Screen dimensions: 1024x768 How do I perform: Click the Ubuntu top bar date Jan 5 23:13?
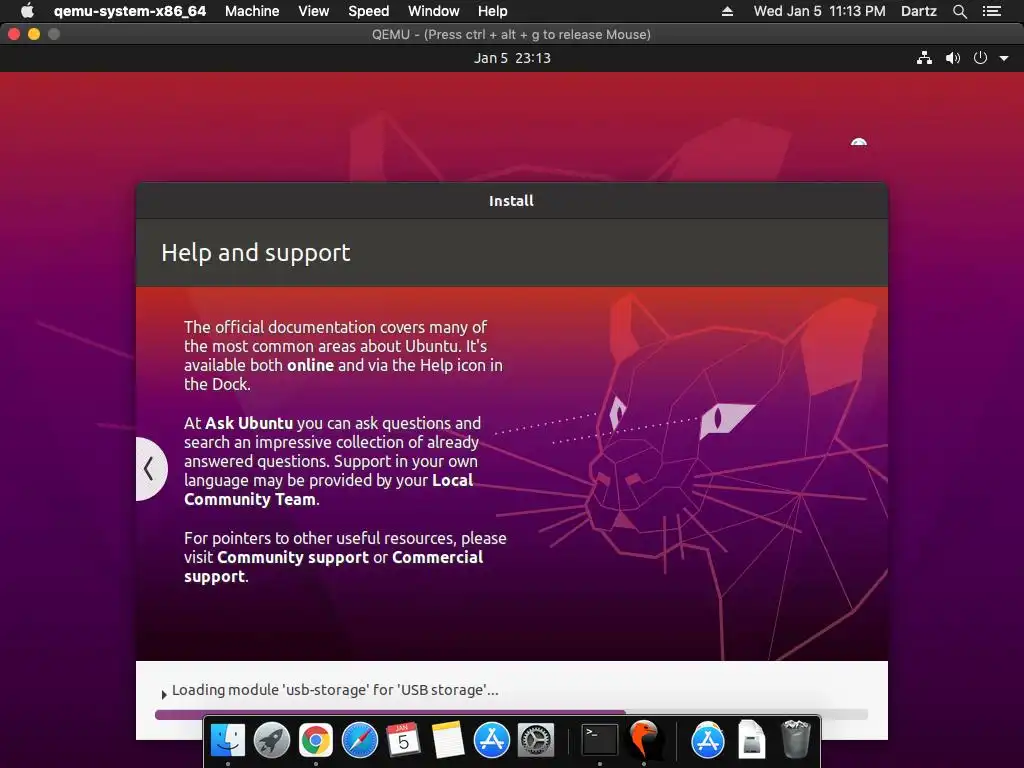click(x=512, y=58)
